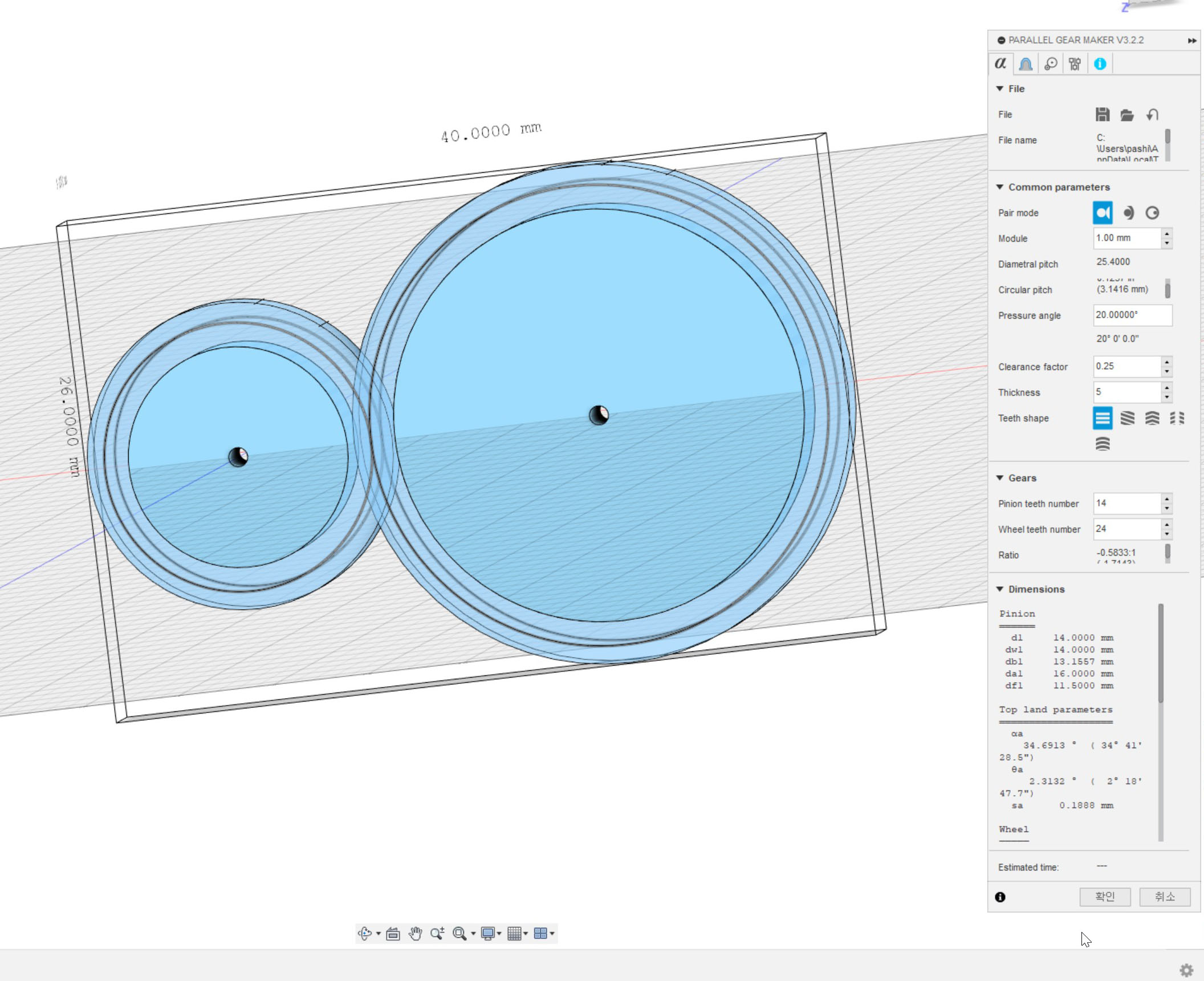Select helical teeth shape option
The image size is (1204, 981).
(x=1127, y=418)
